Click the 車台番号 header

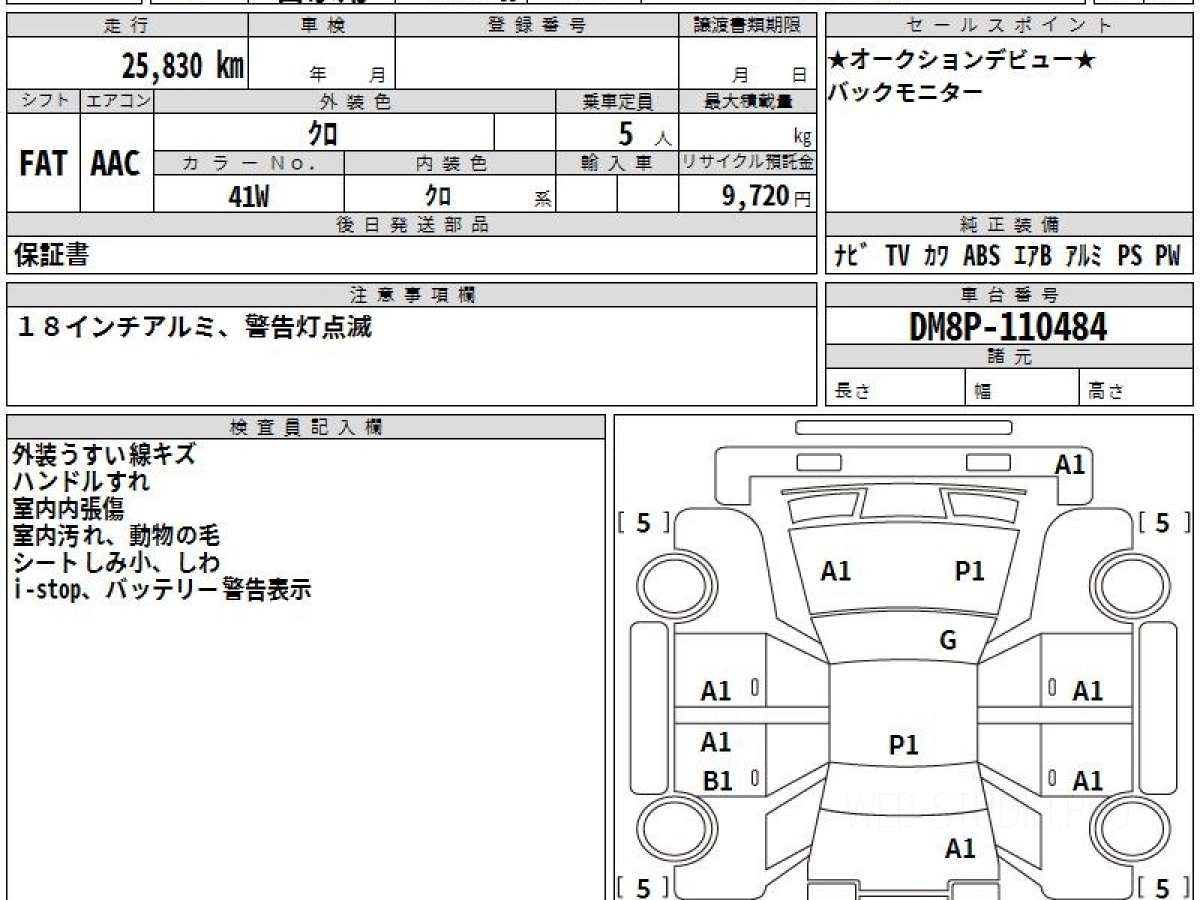click(1010, 294)
